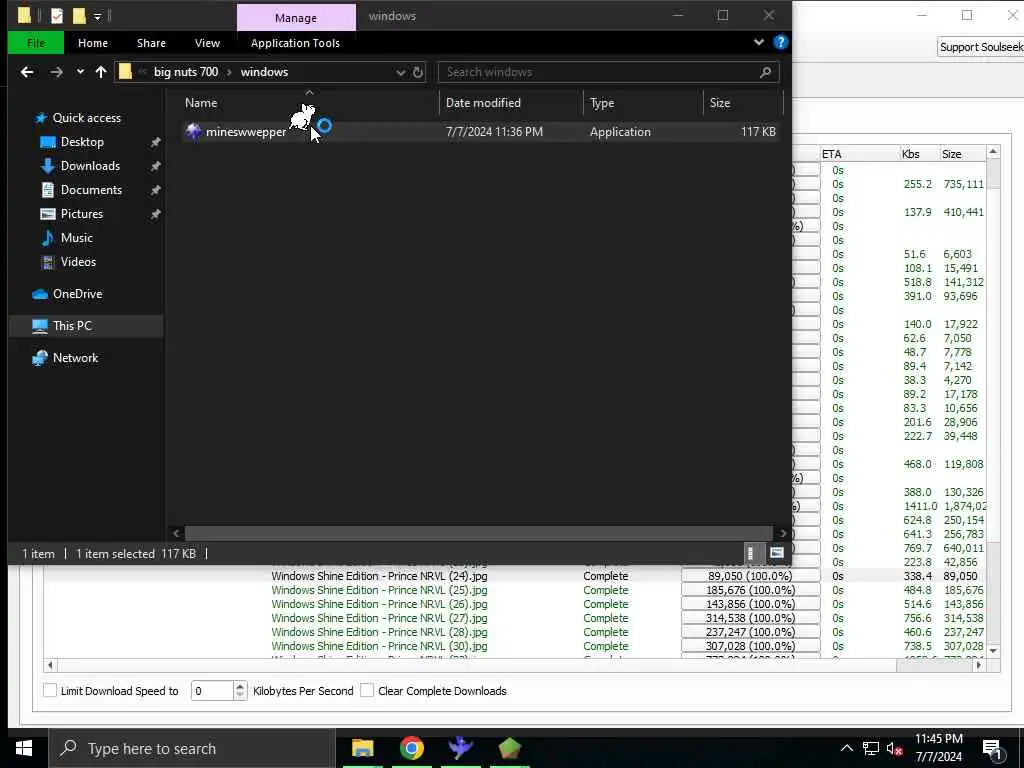The height and width of the screenshot is (768, 1024).
Task: Open the Properties quick access toolbar icon
Action: pyautogui.click(x=57, y=16)
